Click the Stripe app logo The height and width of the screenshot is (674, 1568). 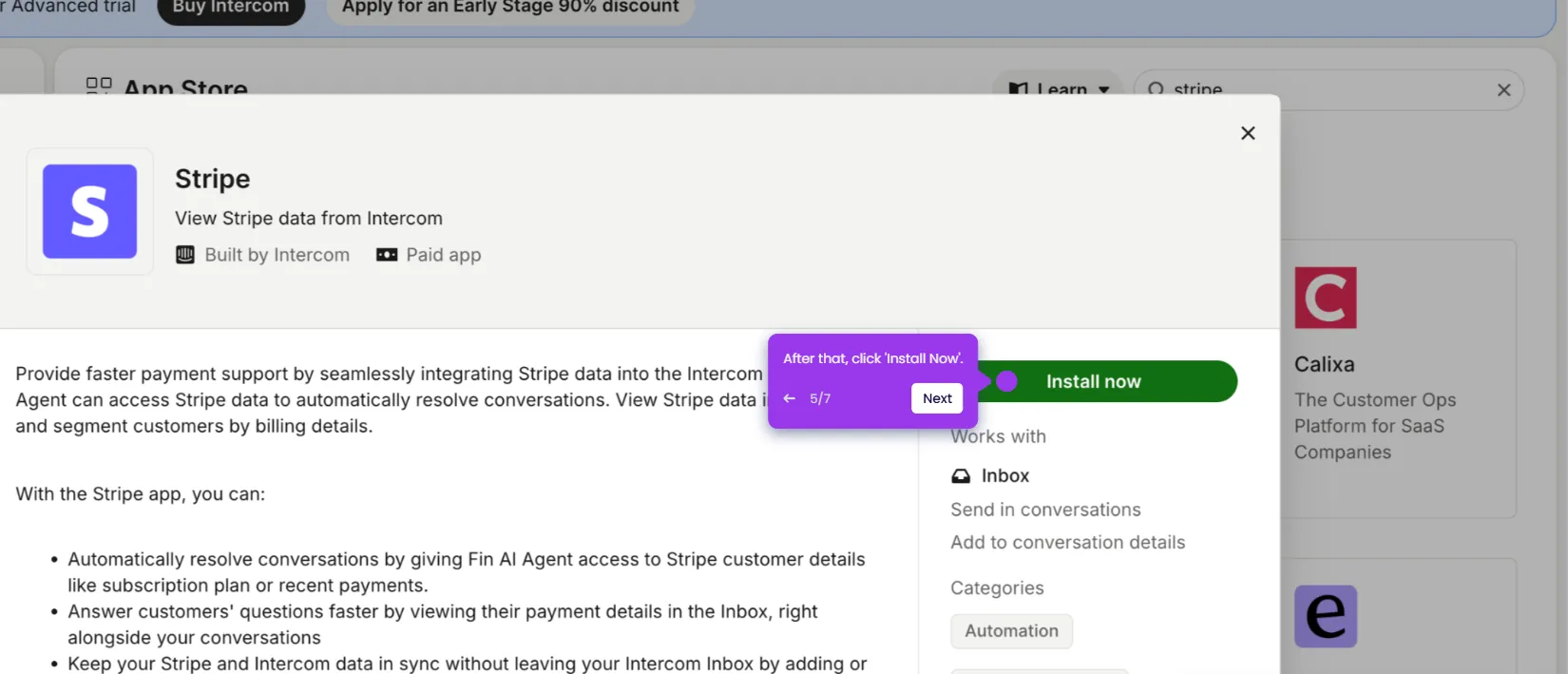click(89, 211)
